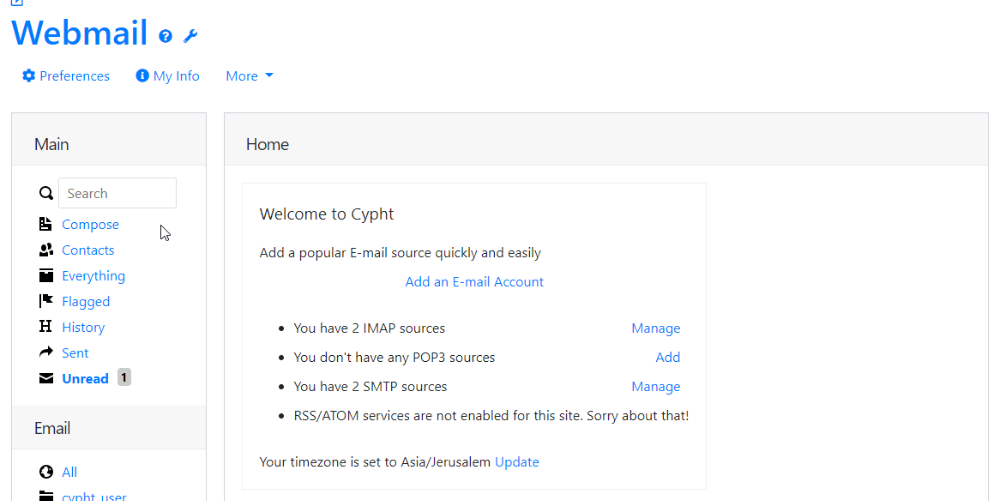This screenshot has width=1000, height=501.
Task: Click the help question mark icon beside Webmail
Action: point(165,36)
